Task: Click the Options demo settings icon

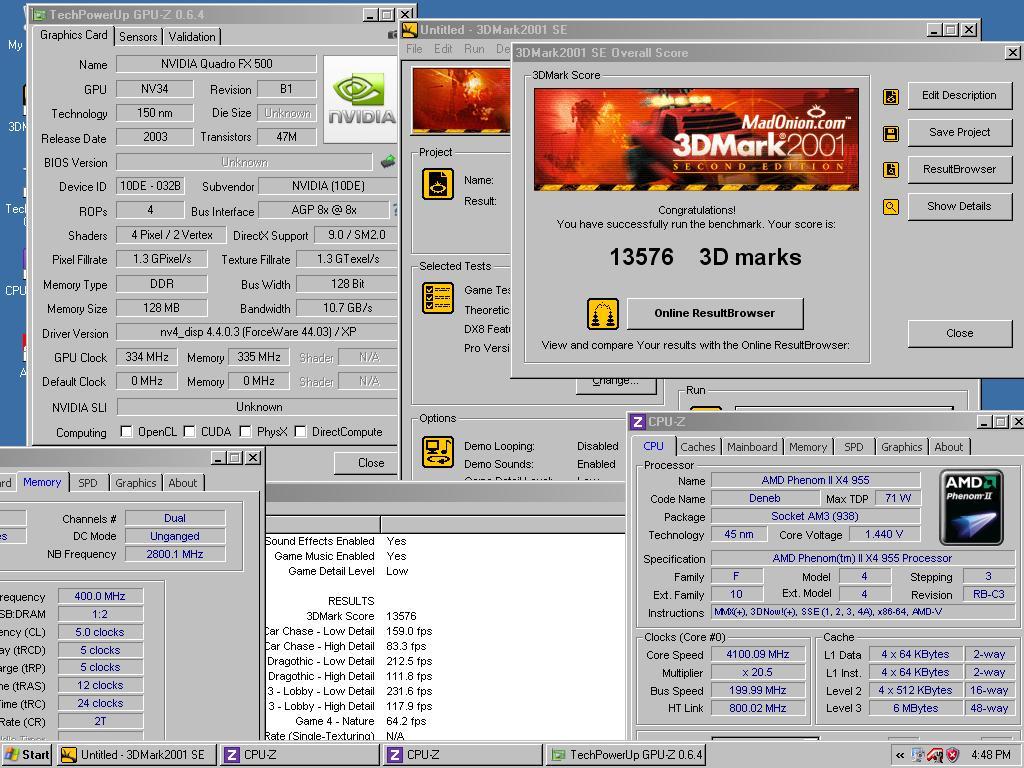Action: [438, 451]
